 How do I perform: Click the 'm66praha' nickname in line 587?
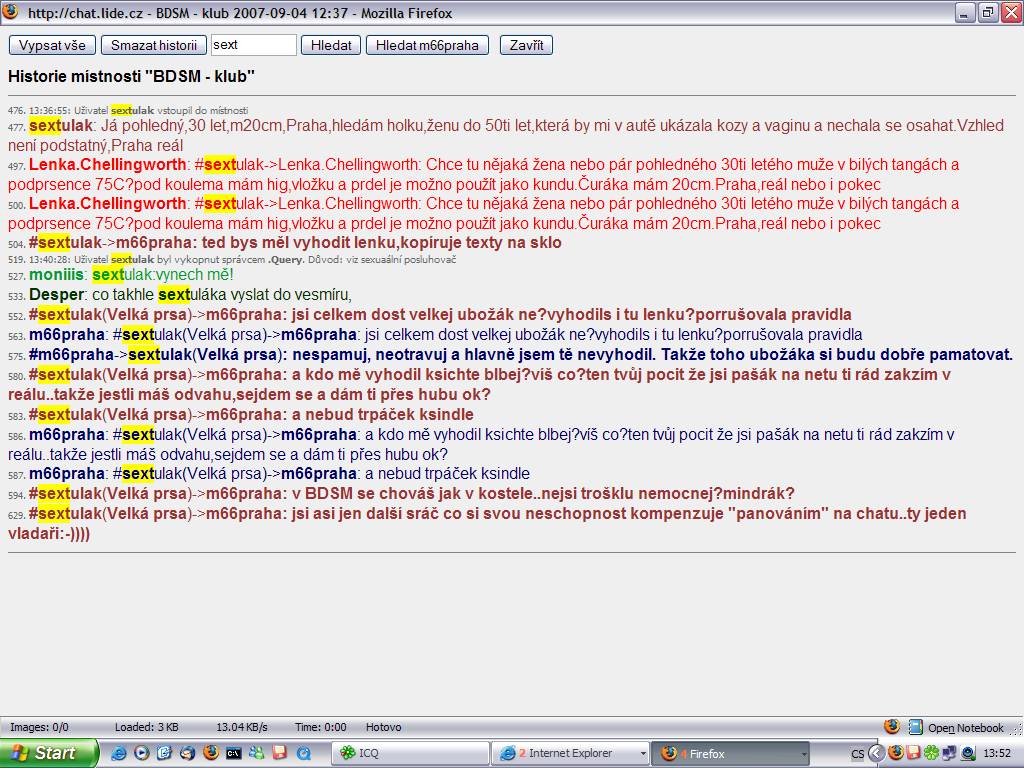[x=67, y=473]
